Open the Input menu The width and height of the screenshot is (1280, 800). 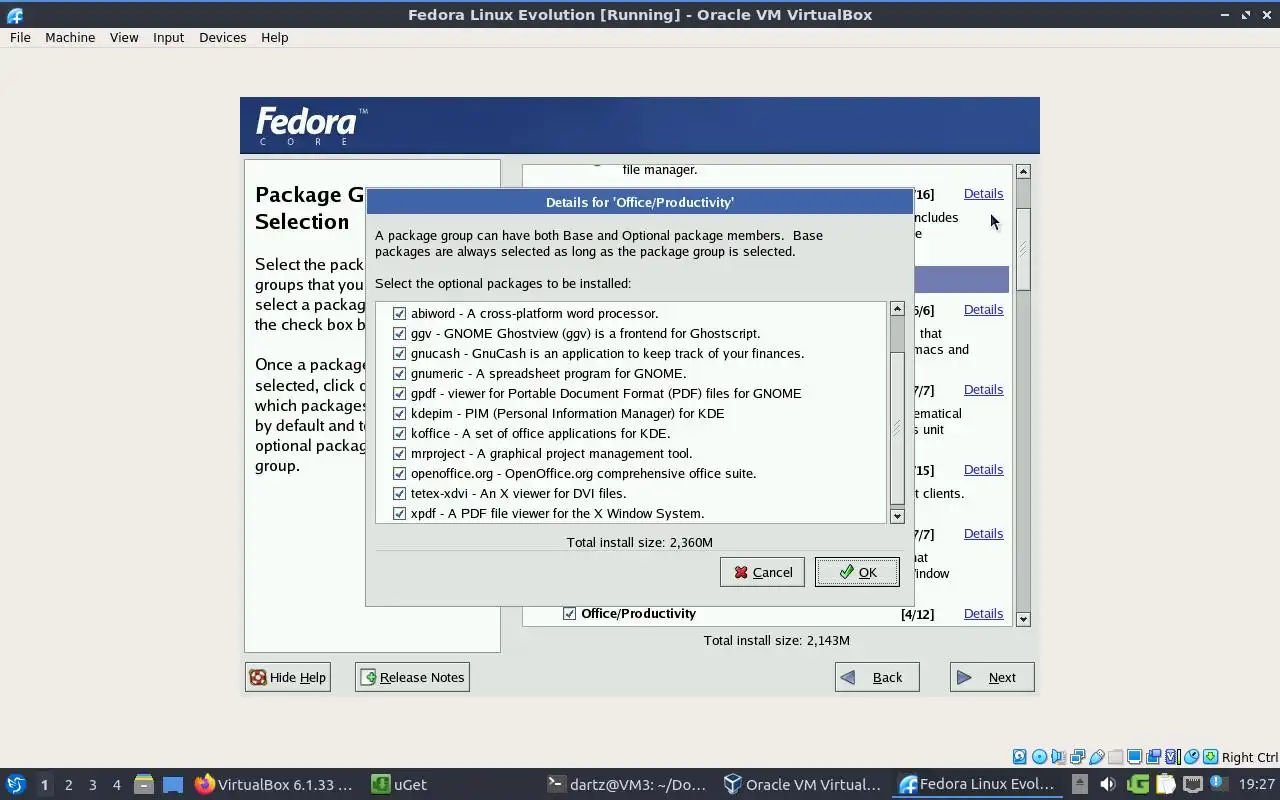click(168, 37)
